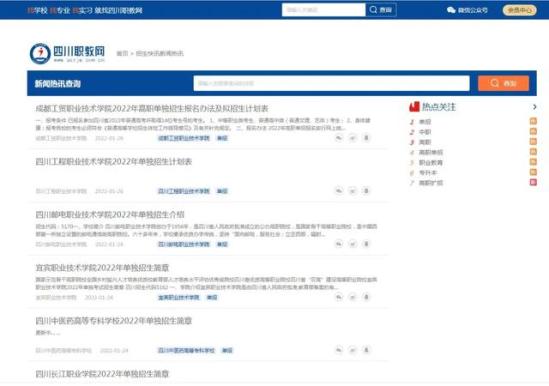The width and height of the screenshot is (549, 386).
Task: Click middle share icon in 四川中医药高等专科学校 row
Action: [353, 350]
